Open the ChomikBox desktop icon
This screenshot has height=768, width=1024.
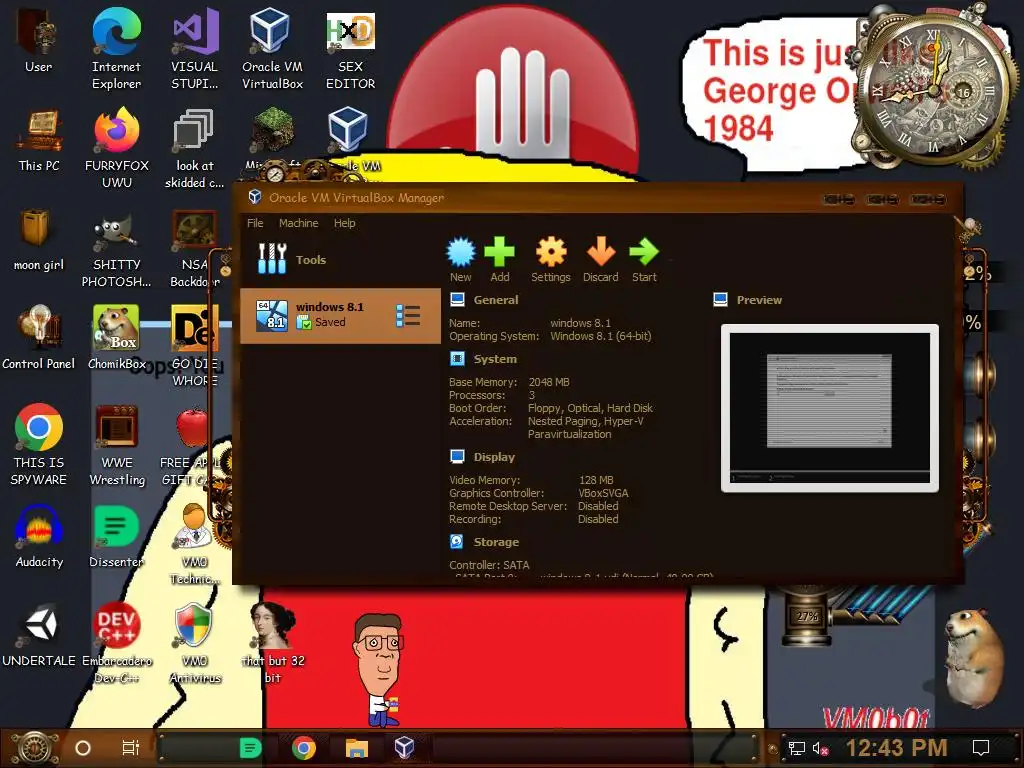[116, 338]
